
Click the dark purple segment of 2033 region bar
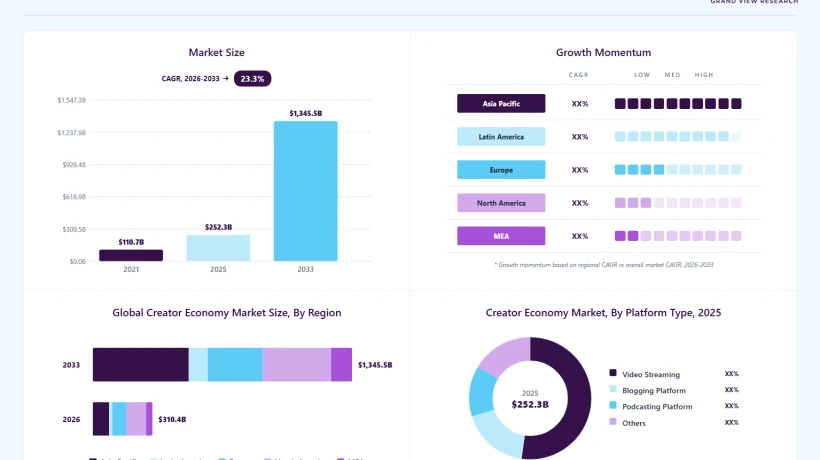pos(141,364)
